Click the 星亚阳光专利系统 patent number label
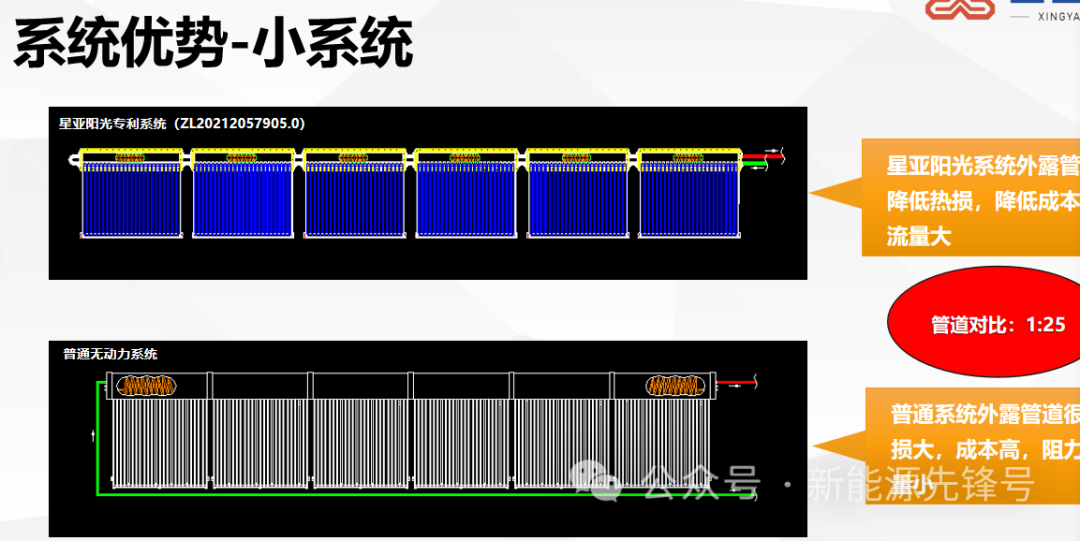The width and height of the screenshot is (1080, 541). pyautogui.click(x=181, y=124)
